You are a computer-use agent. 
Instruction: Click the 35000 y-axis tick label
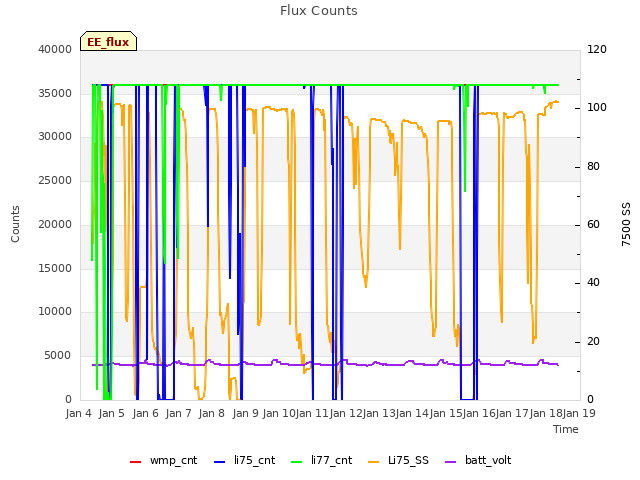(x=55, y=93)
